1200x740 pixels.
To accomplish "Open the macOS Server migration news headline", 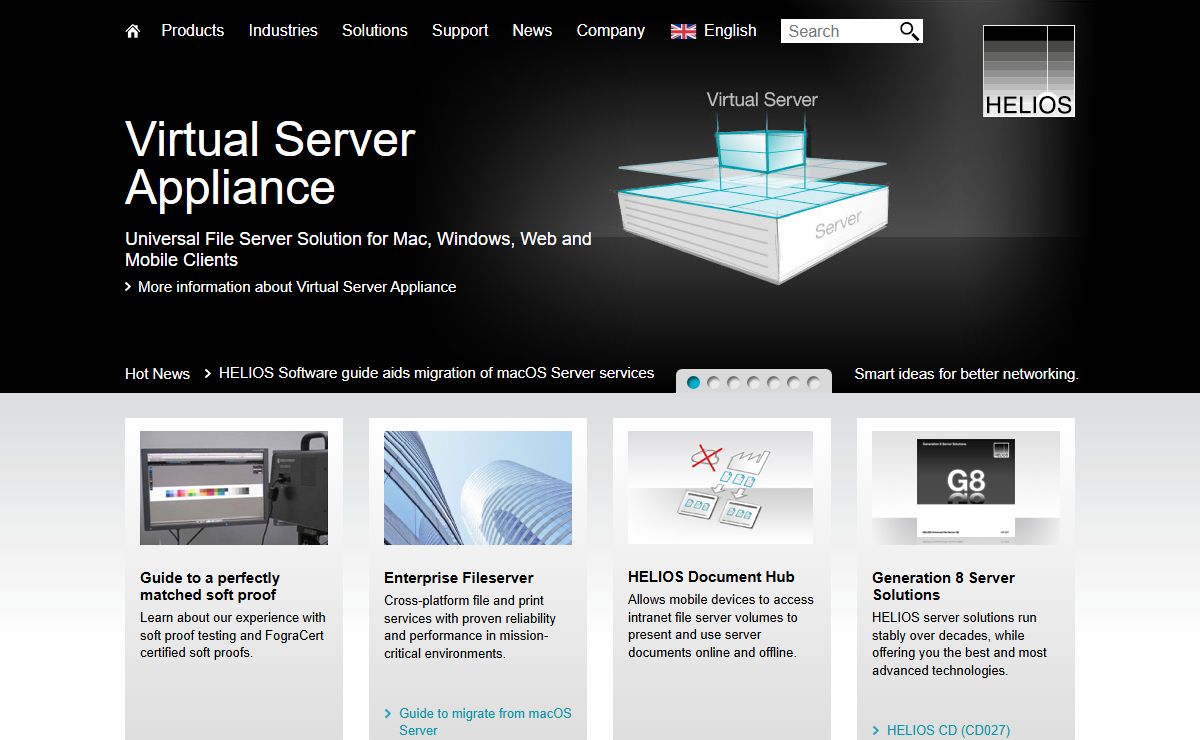I will (x=436, y=373).
